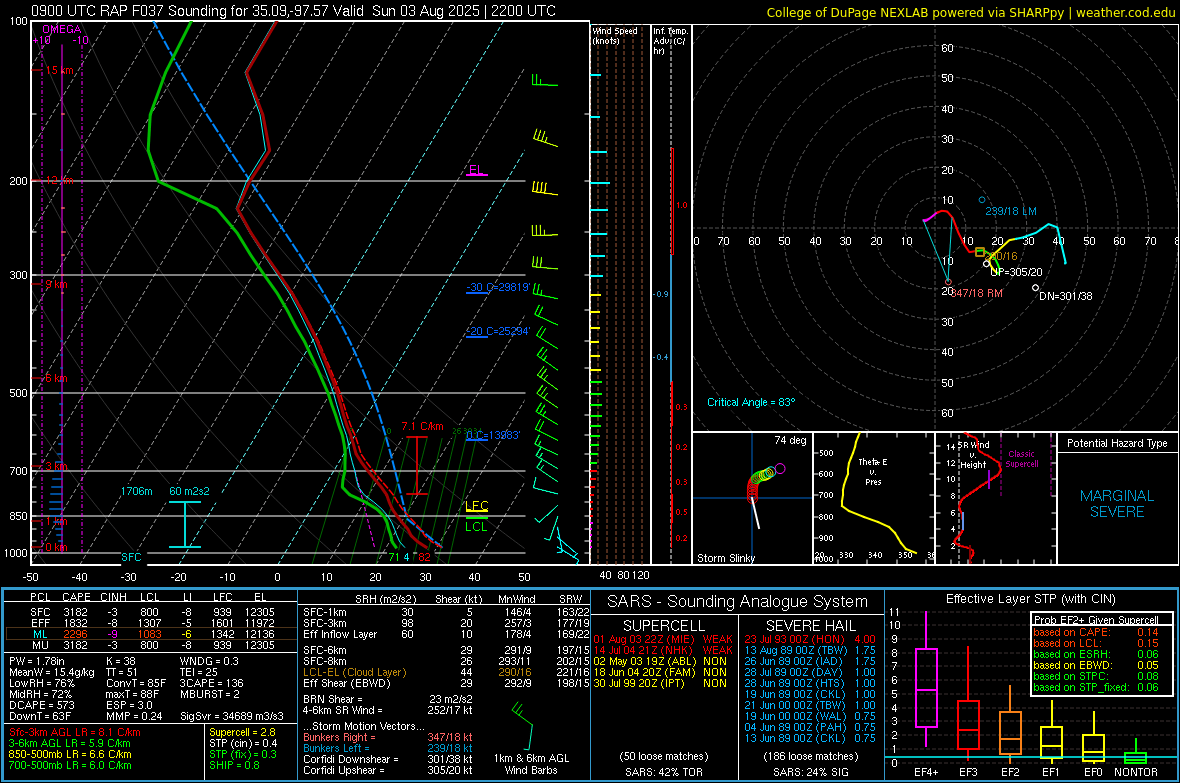The width and height of the screenshot is (1180, 783).
Task: Select the 23 Jul 93 00Z (HON) hail analog
Action: 810,639
